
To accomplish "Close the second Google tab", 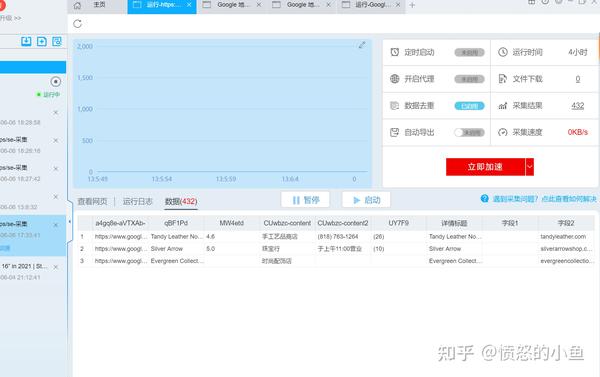I will (x=328, y=5).
